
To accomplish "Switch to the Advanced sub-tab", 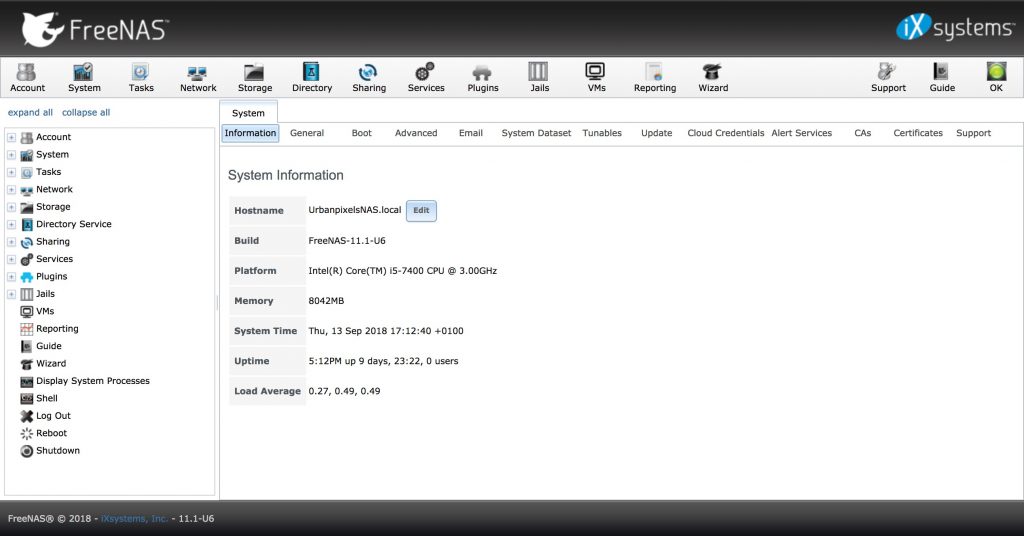I will coord(416,133).
